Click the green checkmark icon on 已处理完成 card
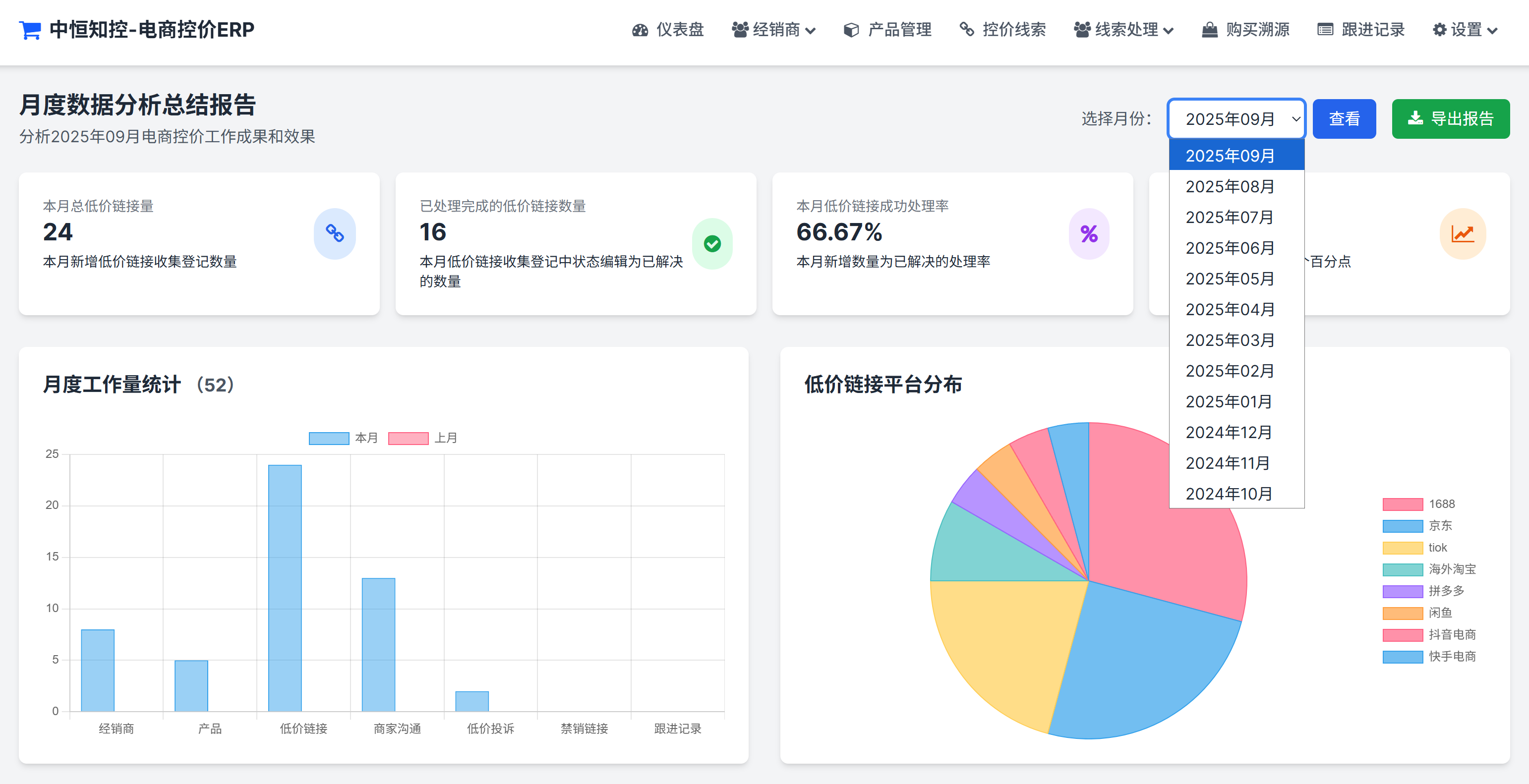 click(712, 243)
